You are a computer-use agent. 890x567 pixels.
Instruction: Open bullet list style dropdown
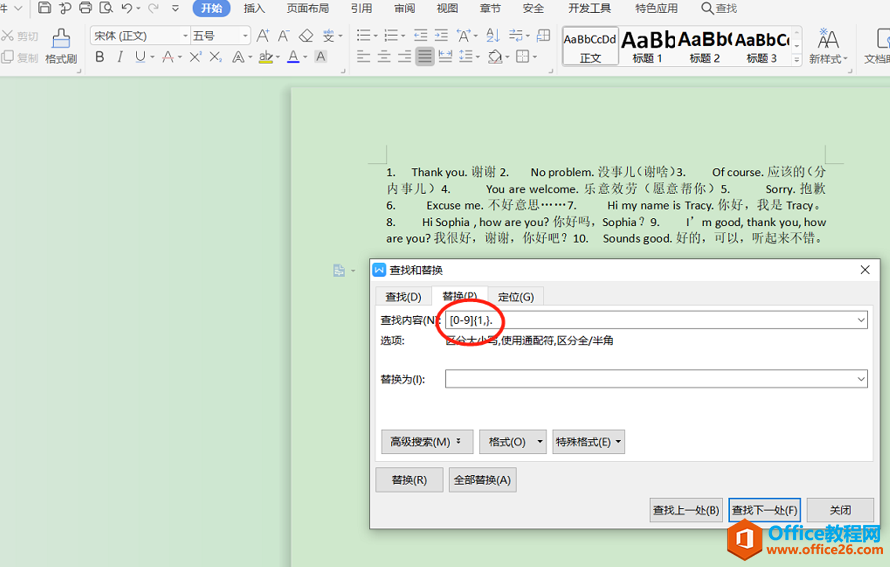(375, 36)
